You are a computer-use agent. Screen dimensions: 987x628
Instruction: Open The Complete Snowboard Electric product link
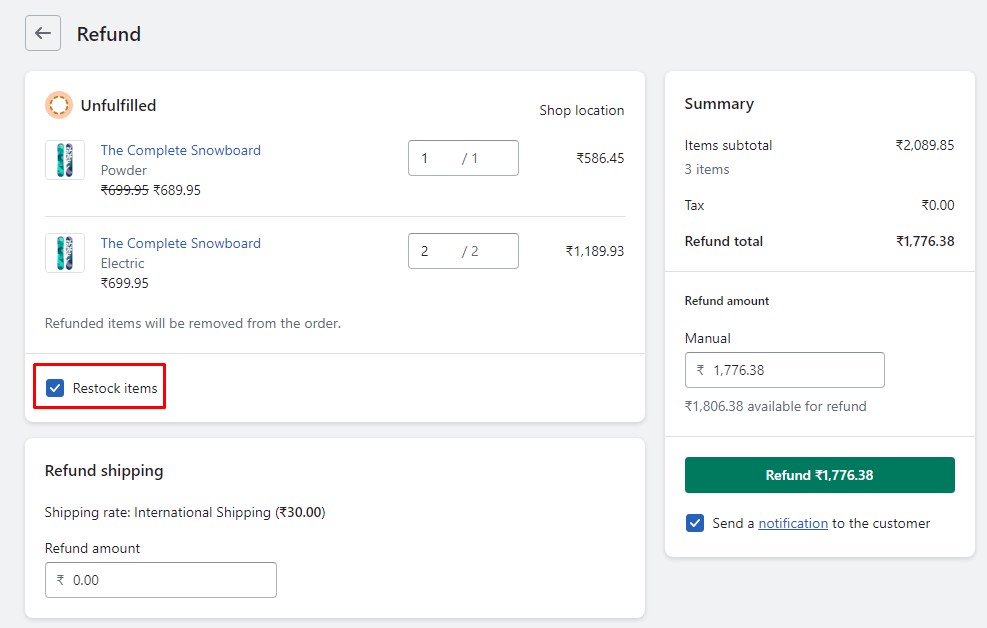180,243
